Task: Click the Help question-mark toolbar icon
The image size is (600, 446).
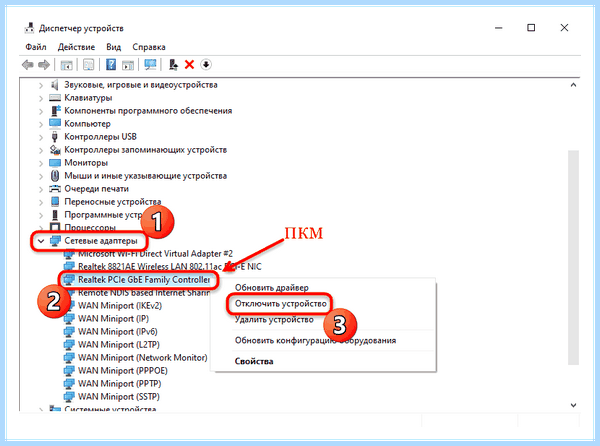Action: (111, 65)
